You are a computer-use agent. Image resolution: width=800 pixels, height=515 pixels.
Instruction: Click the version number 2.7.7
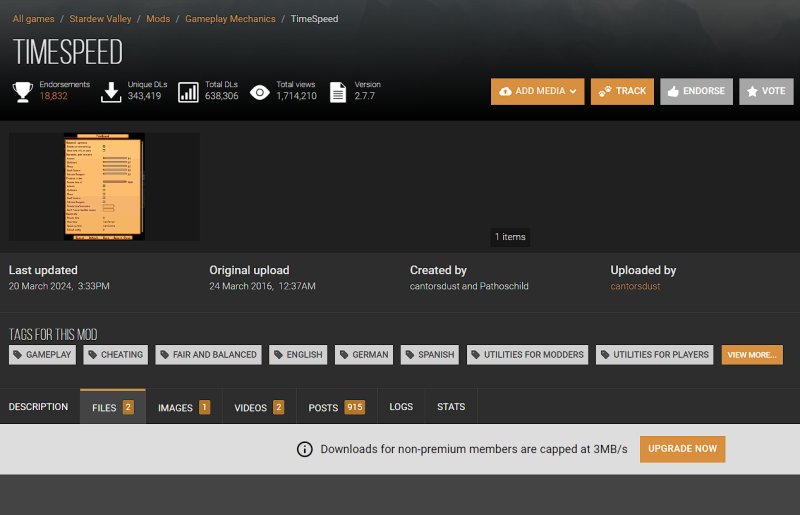pos(365,96)
